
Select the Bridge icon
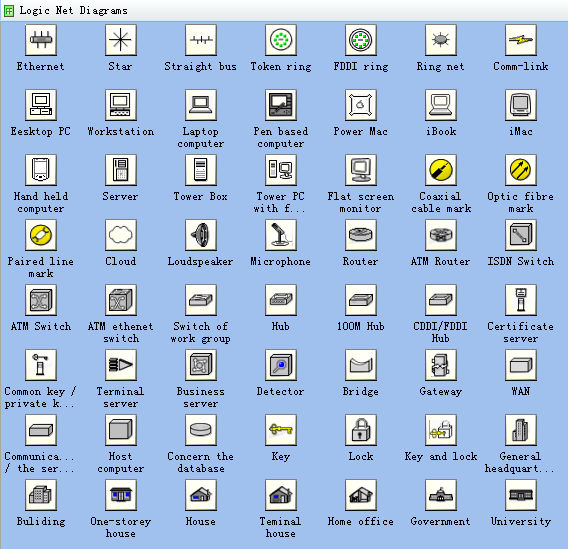361,365
